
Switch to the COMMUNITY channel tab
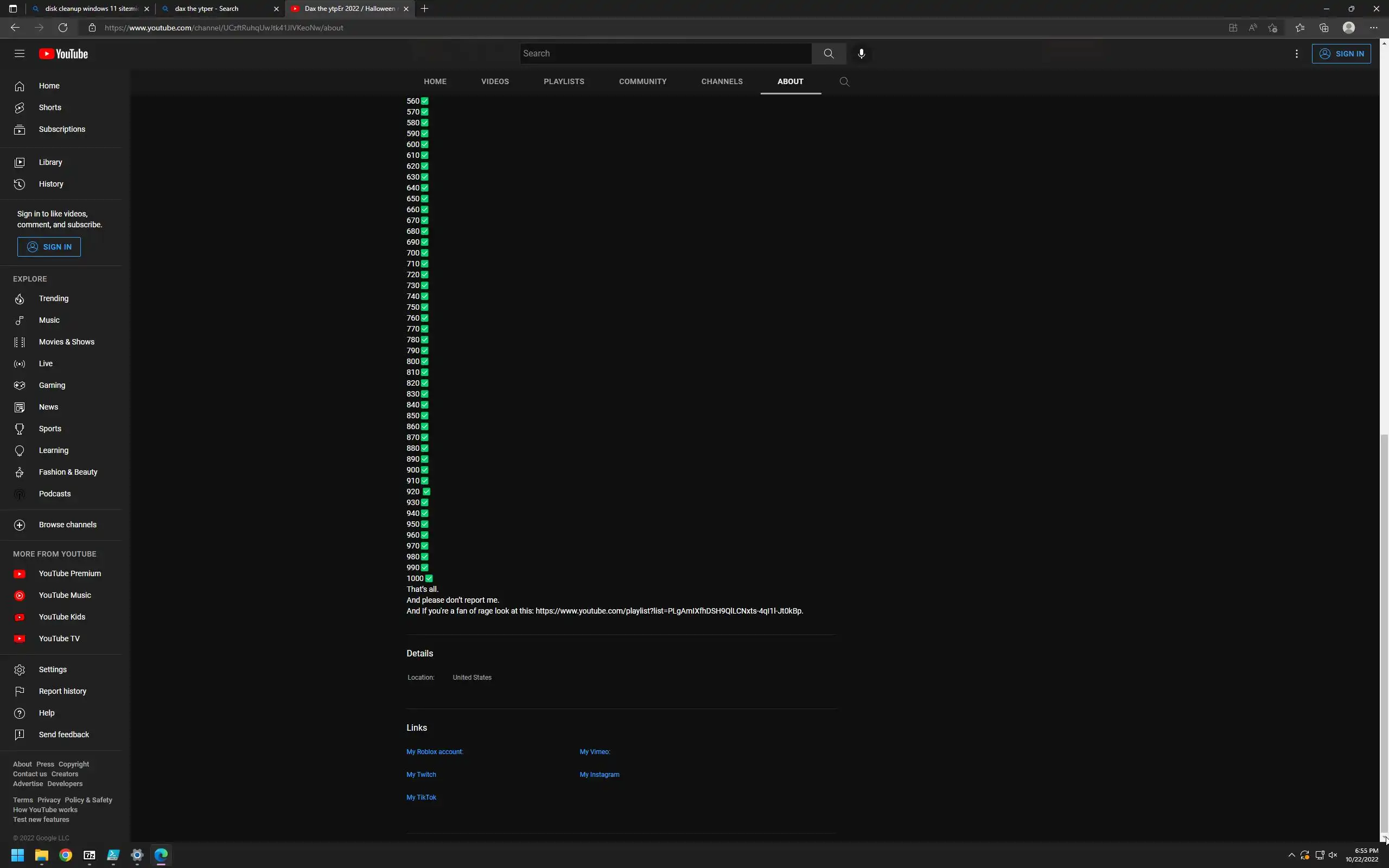point(642,81)
